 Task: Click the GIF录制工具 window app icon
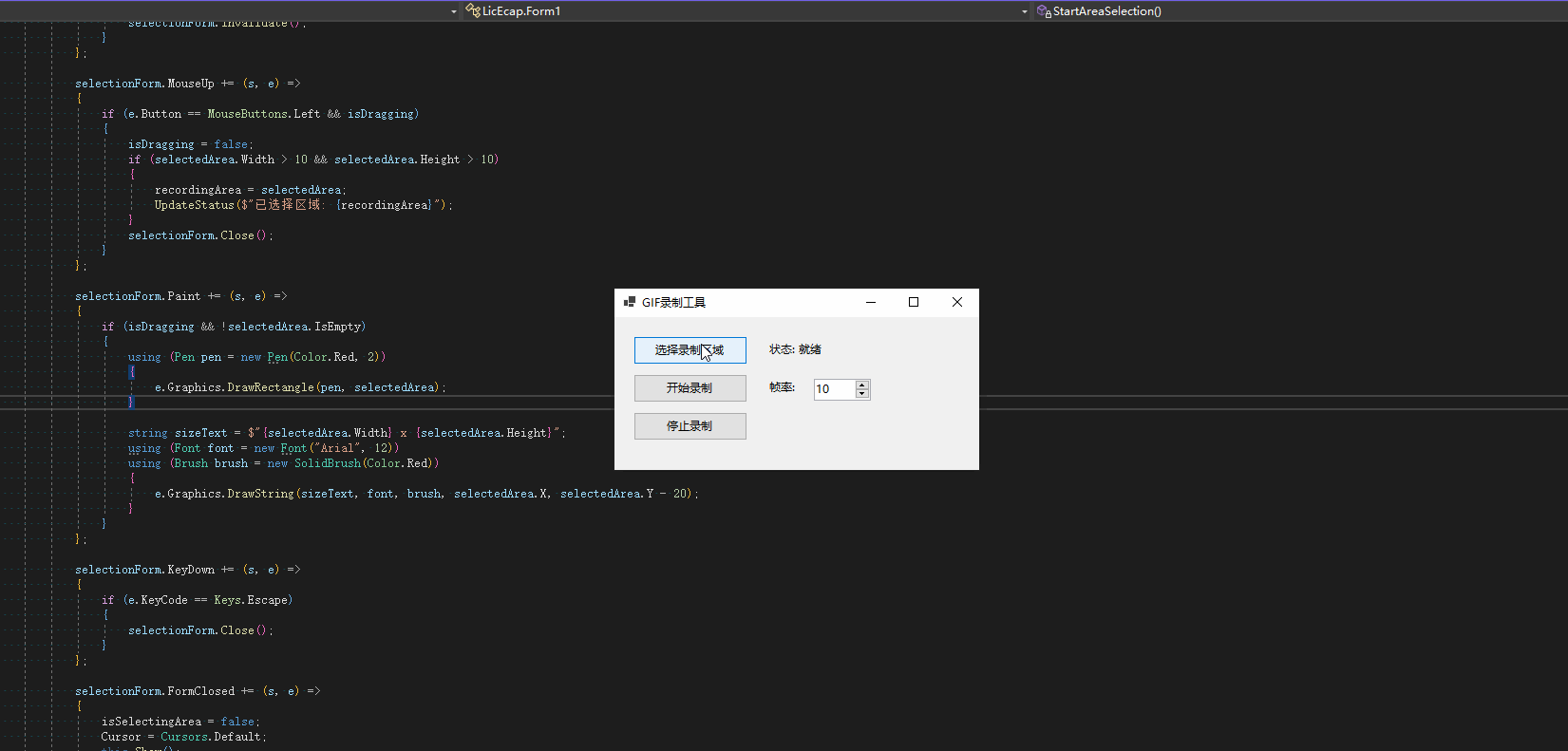coord(629,302)
